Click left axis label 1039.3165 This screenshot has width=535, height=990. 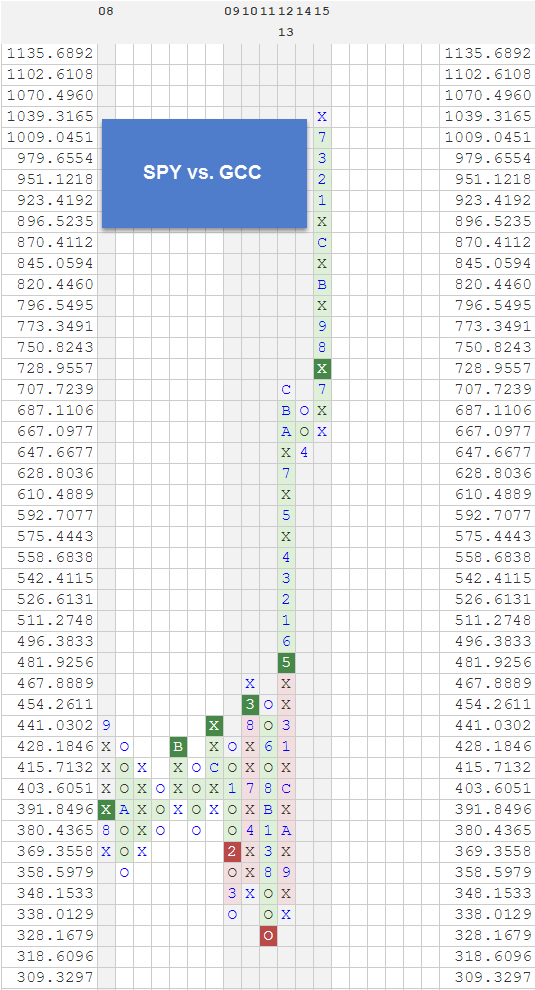point(50,116)
